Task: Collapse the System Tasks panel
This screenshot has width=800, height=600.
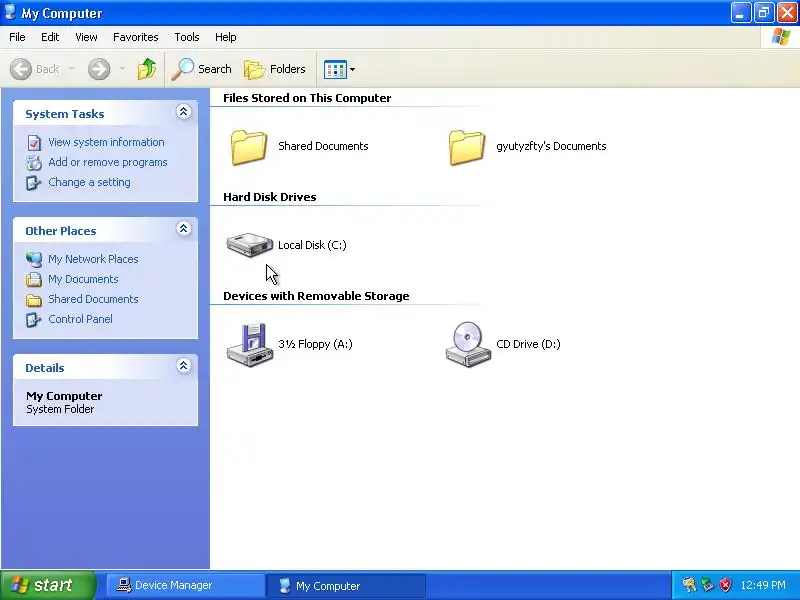Action: [x=183, y=112]
